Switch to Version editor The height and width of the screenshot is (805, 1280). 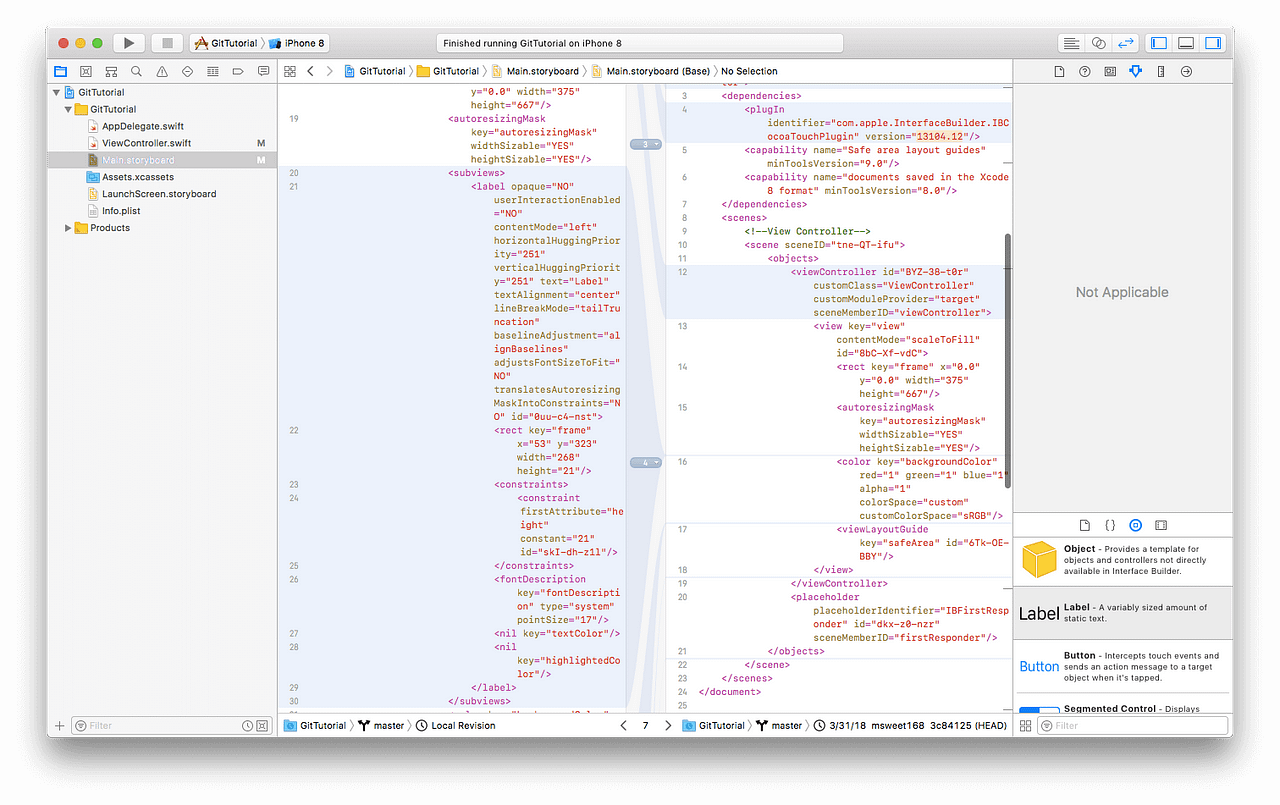(x=1125, y=43)
